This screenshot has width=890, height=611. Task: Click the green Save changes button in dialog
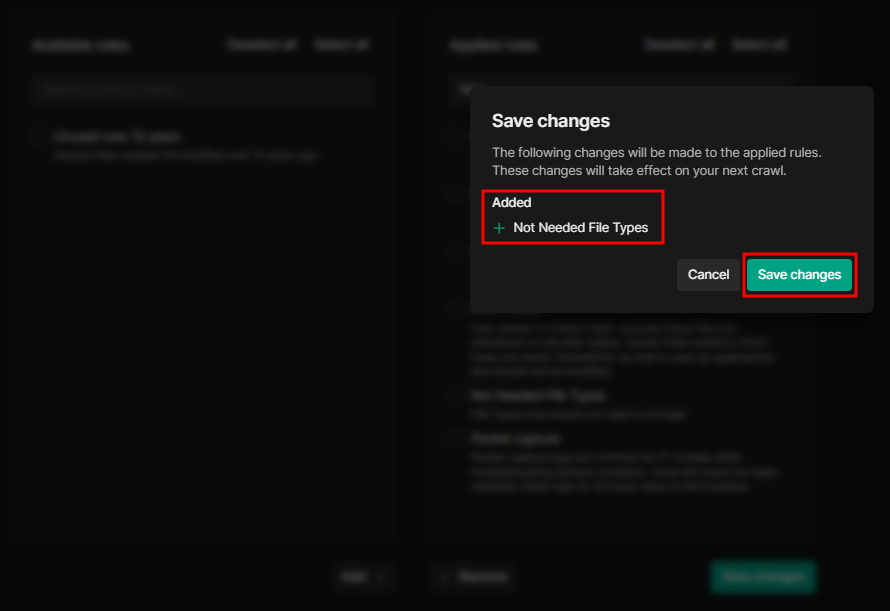coord(799,275)
